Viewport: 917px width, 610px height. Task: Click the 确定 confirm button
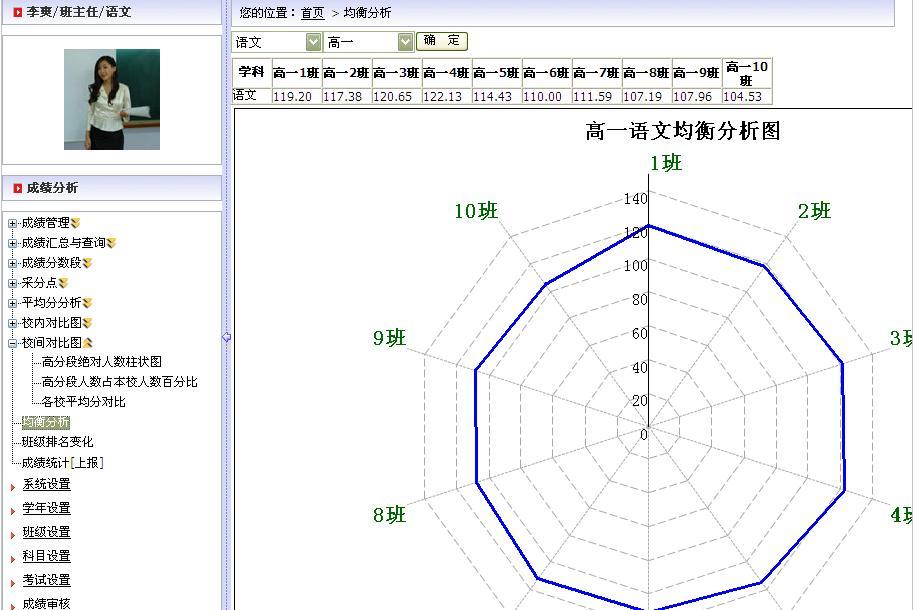442,41
